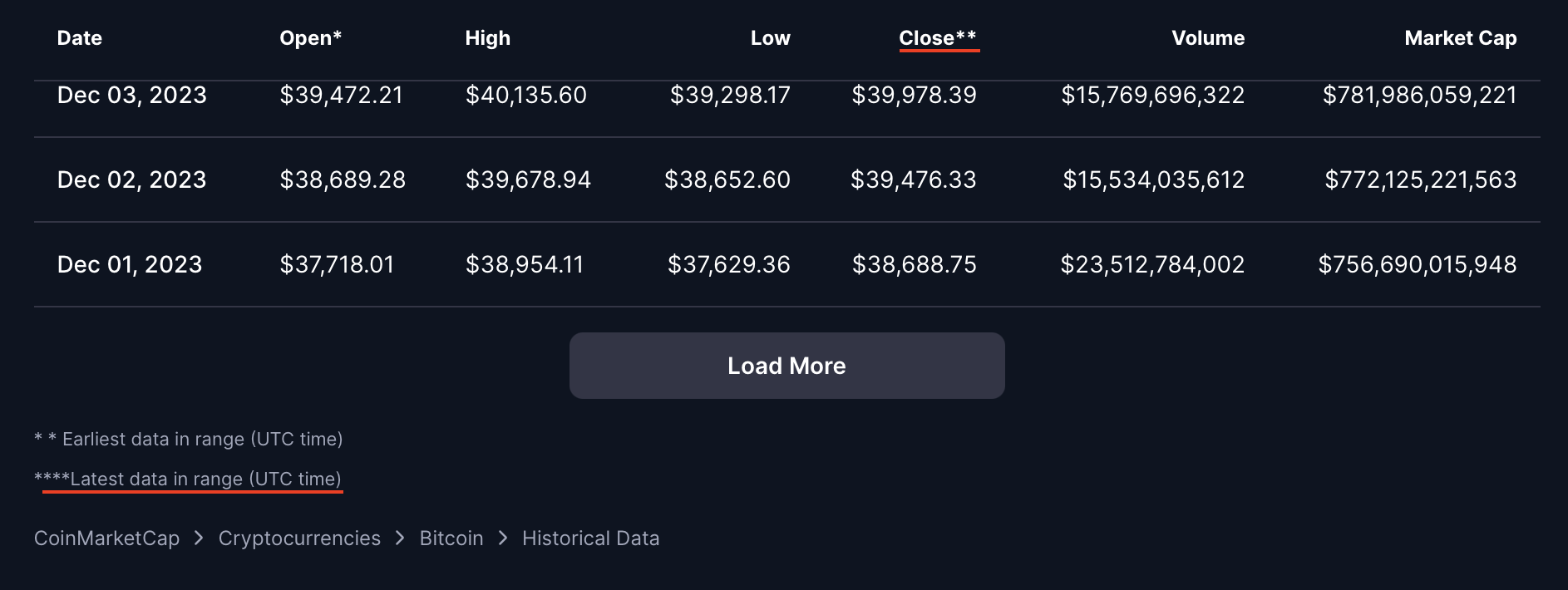Select the Dec 03, 2023 row date
The width and height of the screenshot is (1568, 590).
click(131, 96)
